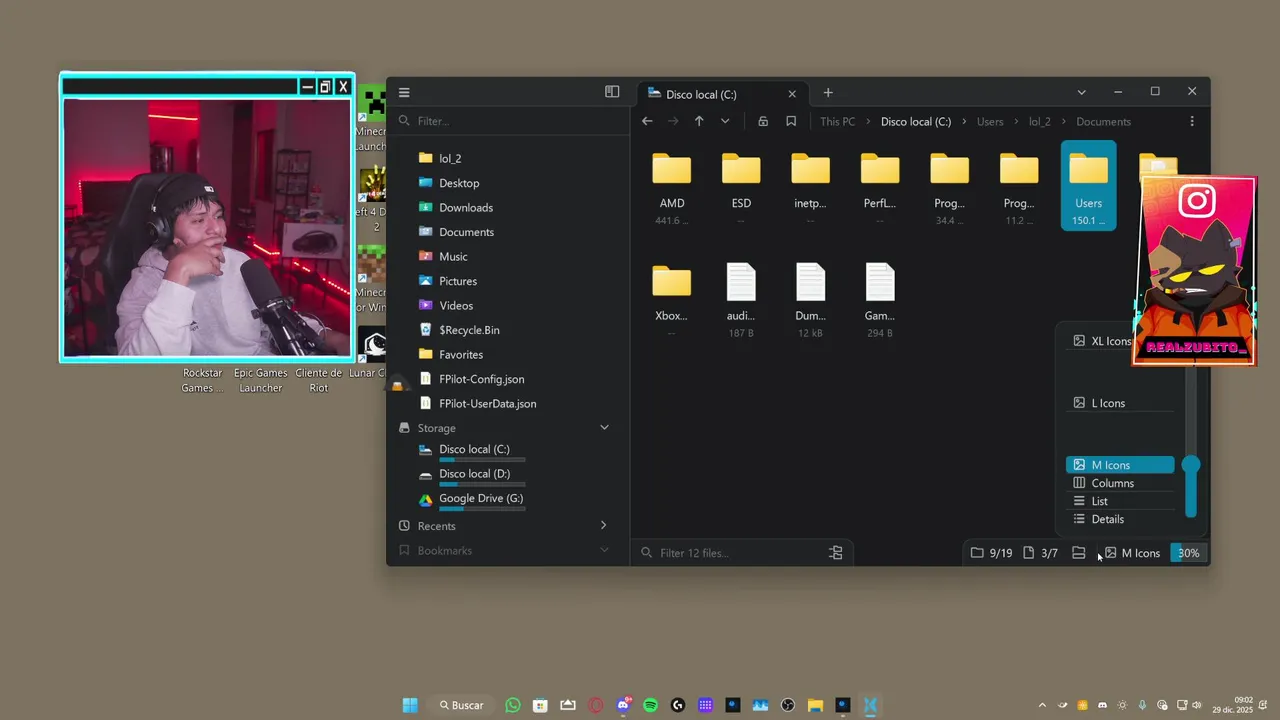This screenshot has height=720, width=1280.
Task: Toggle the lock icon in address bar
Action: [x=763, y=121]
